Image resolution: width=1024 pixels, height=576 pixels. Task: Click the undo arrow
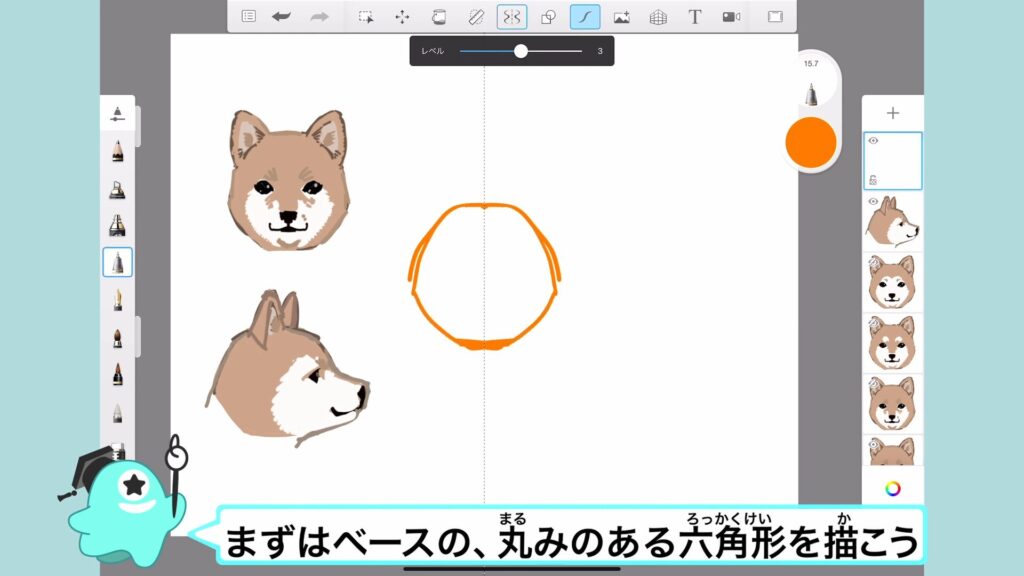pyautogui.click(x=282, y=16)
